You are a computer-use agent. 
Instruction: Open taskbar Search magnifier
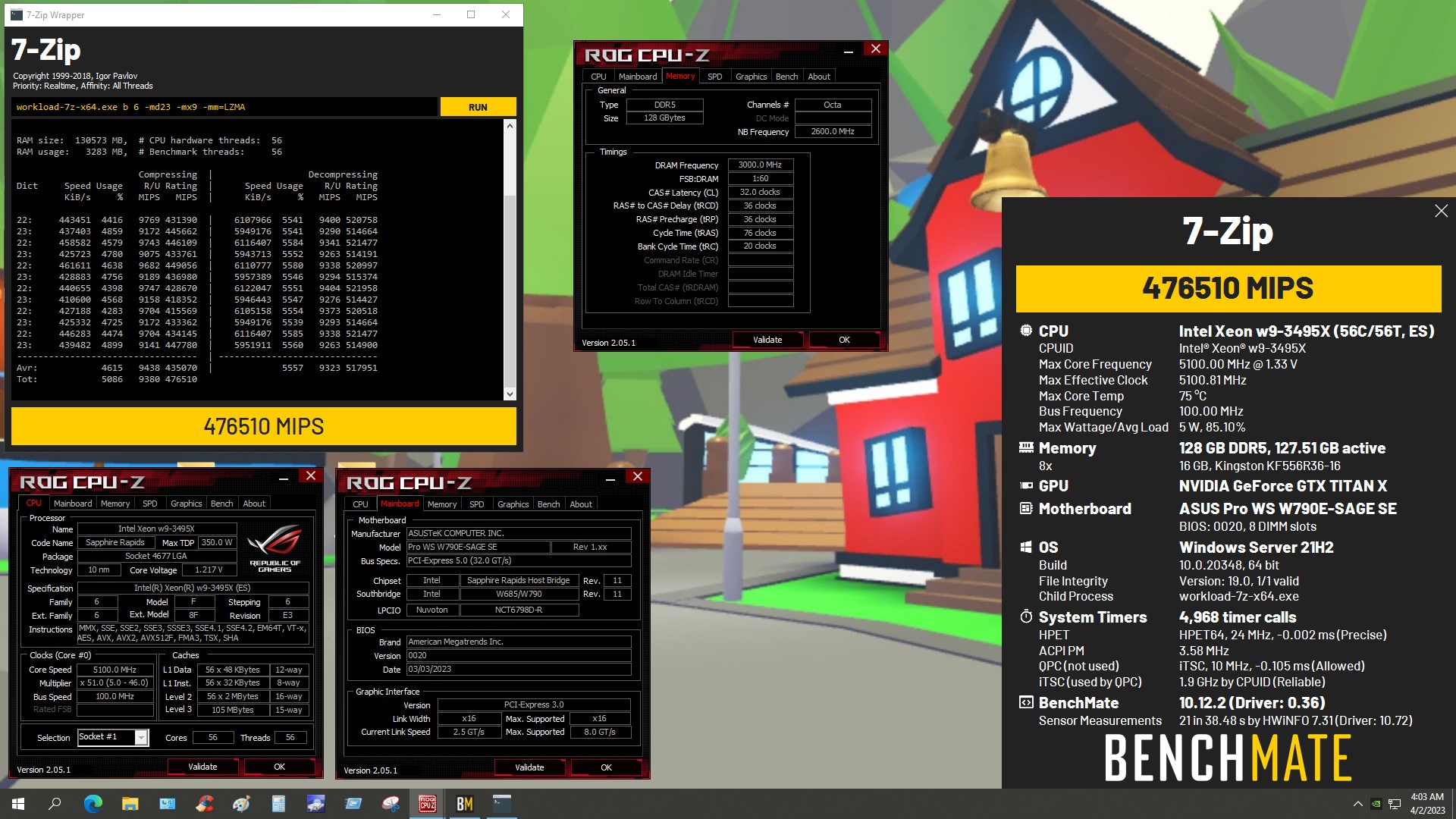55,804
